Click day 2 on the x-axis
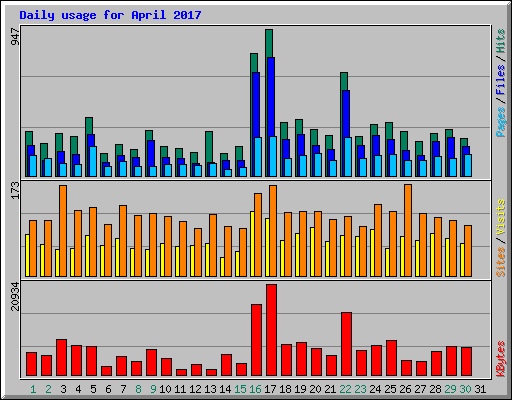 pos(48,389)
